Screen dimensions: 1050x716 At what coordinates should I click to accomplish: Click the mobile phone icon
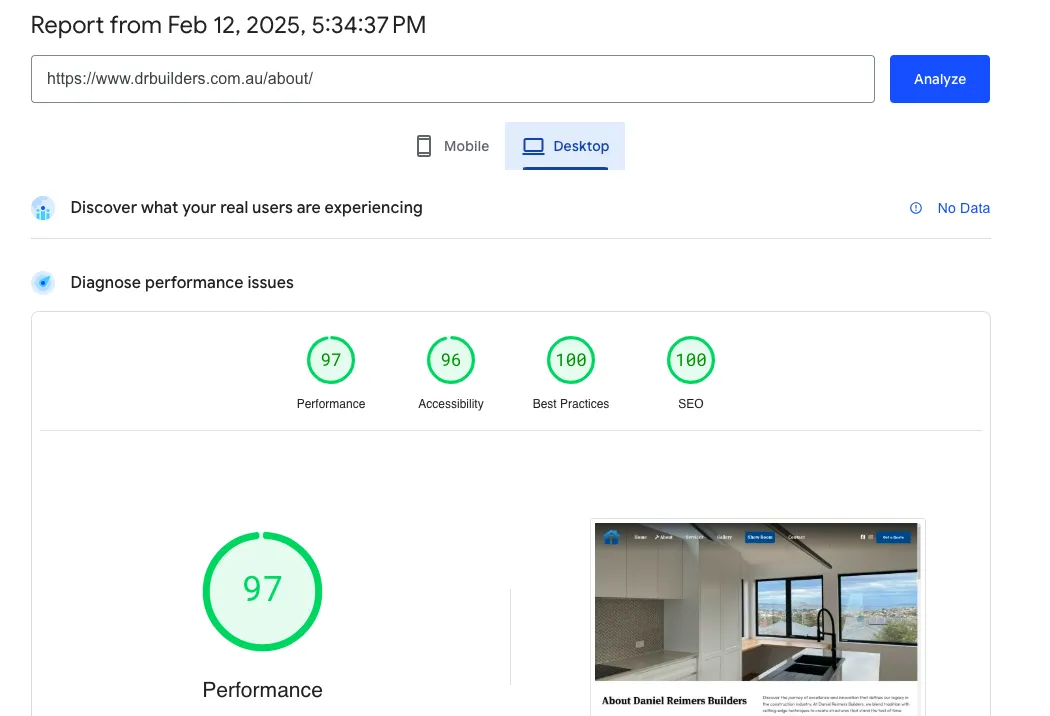(423, 146)
